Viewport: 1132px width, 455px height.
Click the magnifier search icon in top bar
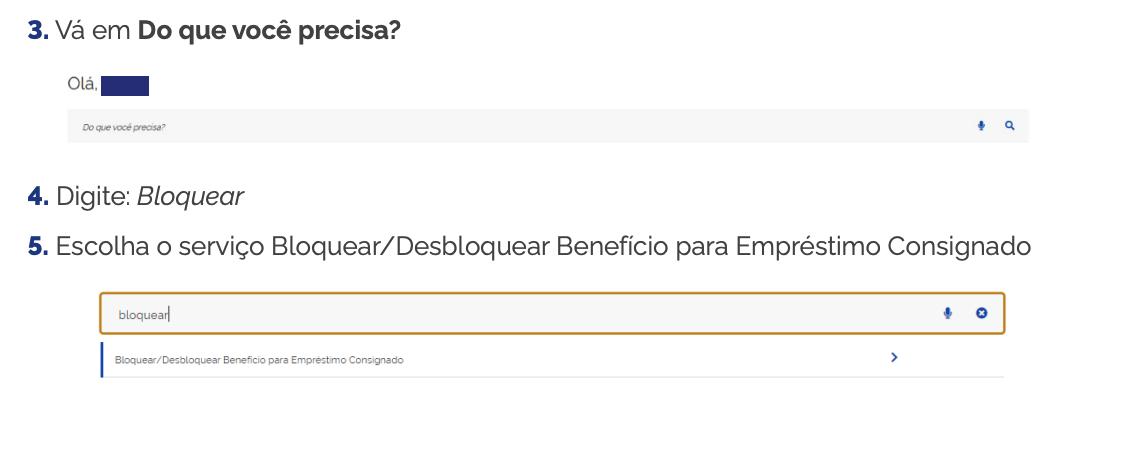tap(1009, 126)
